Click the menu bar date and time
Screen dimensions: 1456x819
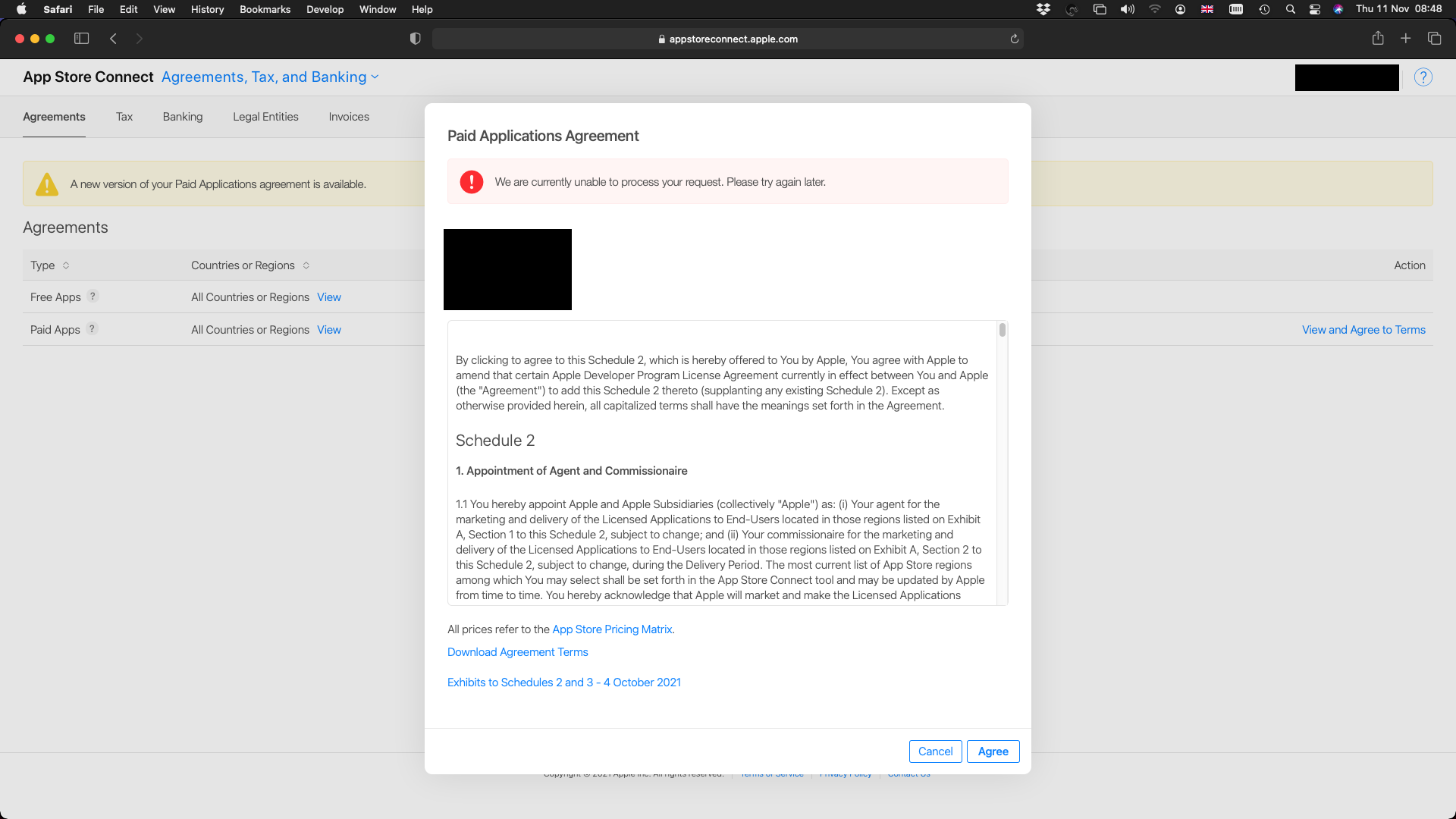click(x=1398, y=9)
